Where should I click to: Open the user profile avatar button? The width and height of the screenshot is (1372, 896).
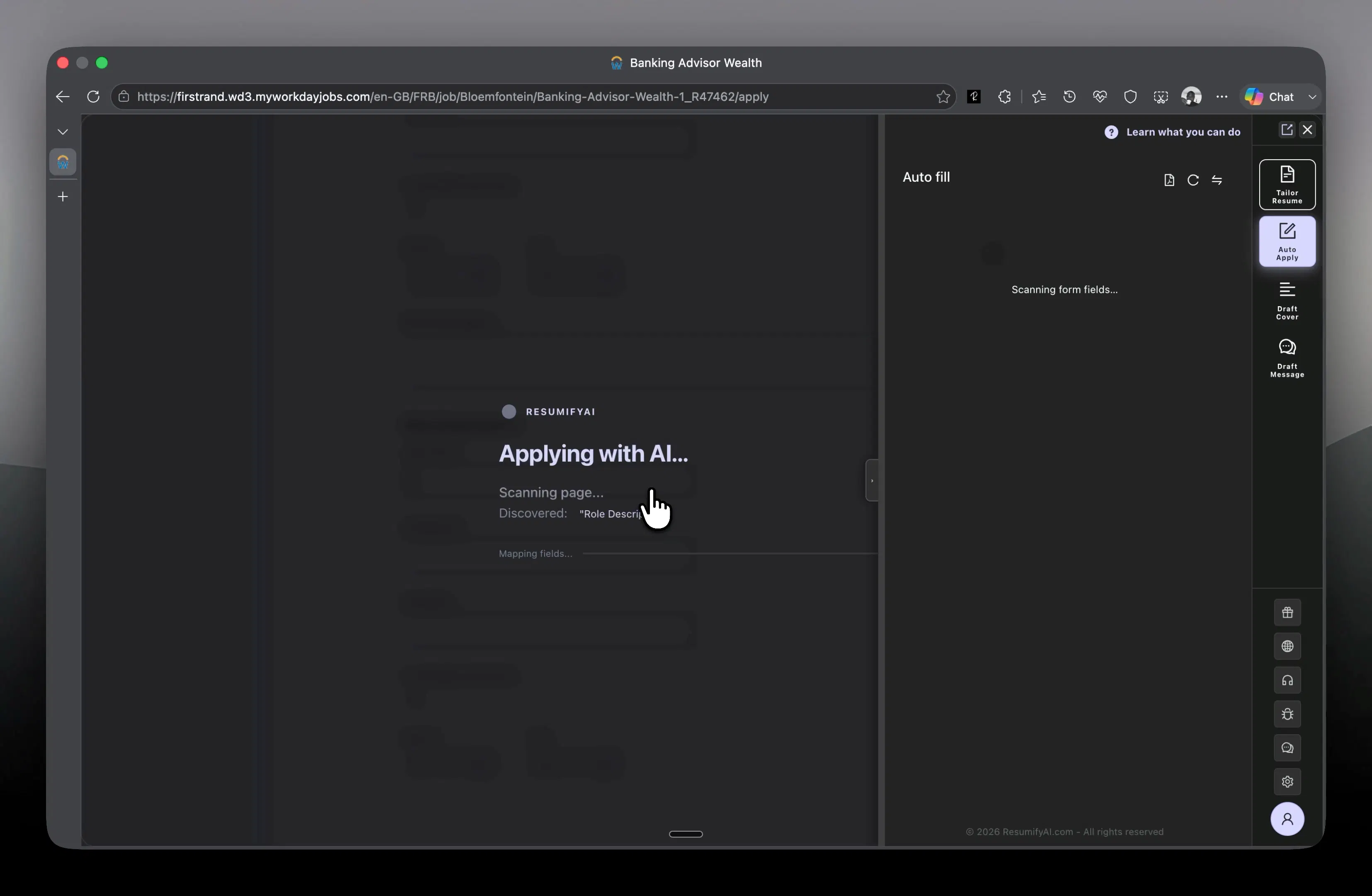pyautogui.click(x=1287, y=819)
